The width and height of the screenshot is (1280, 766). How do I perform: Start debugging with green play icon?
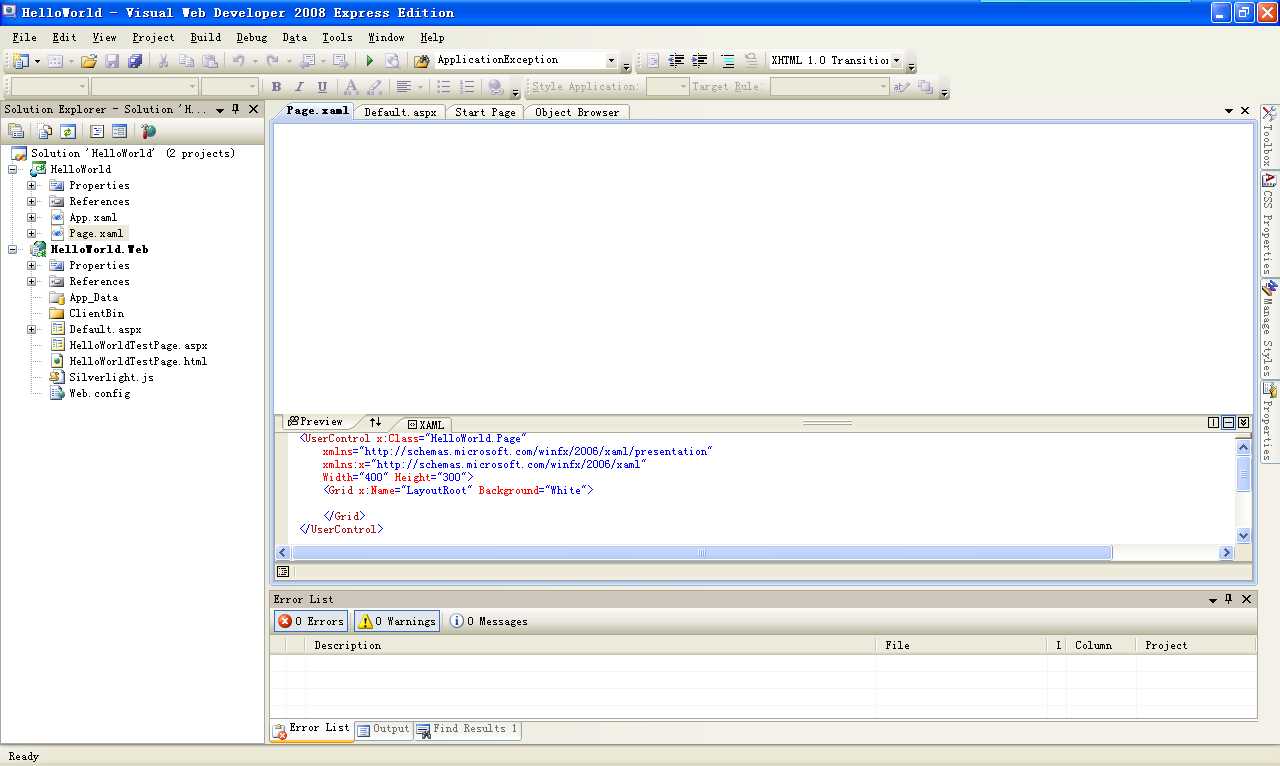coord(369,61)
